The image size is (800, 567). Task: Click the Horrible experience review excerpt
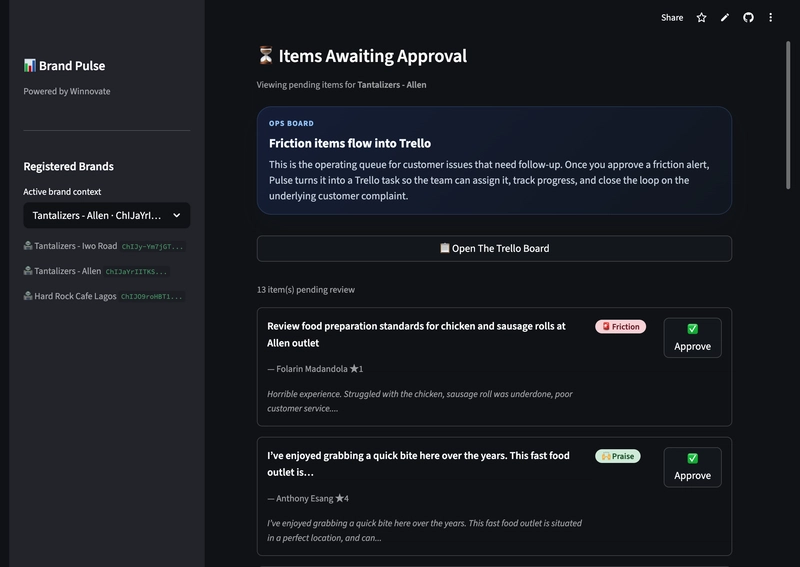point(420,401)
